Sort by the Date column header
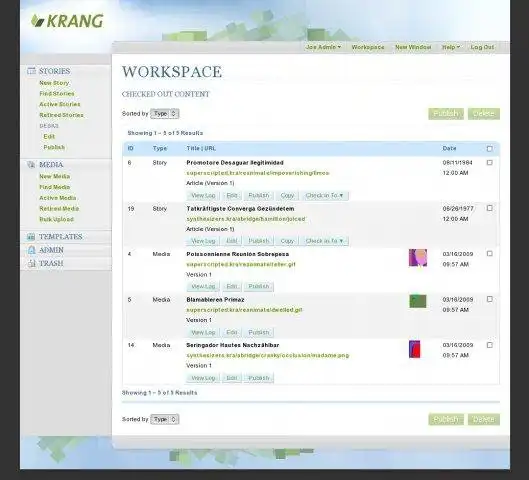 coord(449,148)
